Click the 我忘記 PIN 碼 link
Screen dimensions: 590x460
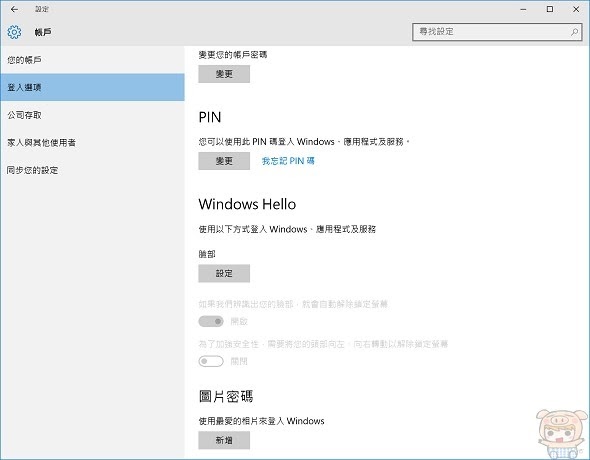point(288,161)
